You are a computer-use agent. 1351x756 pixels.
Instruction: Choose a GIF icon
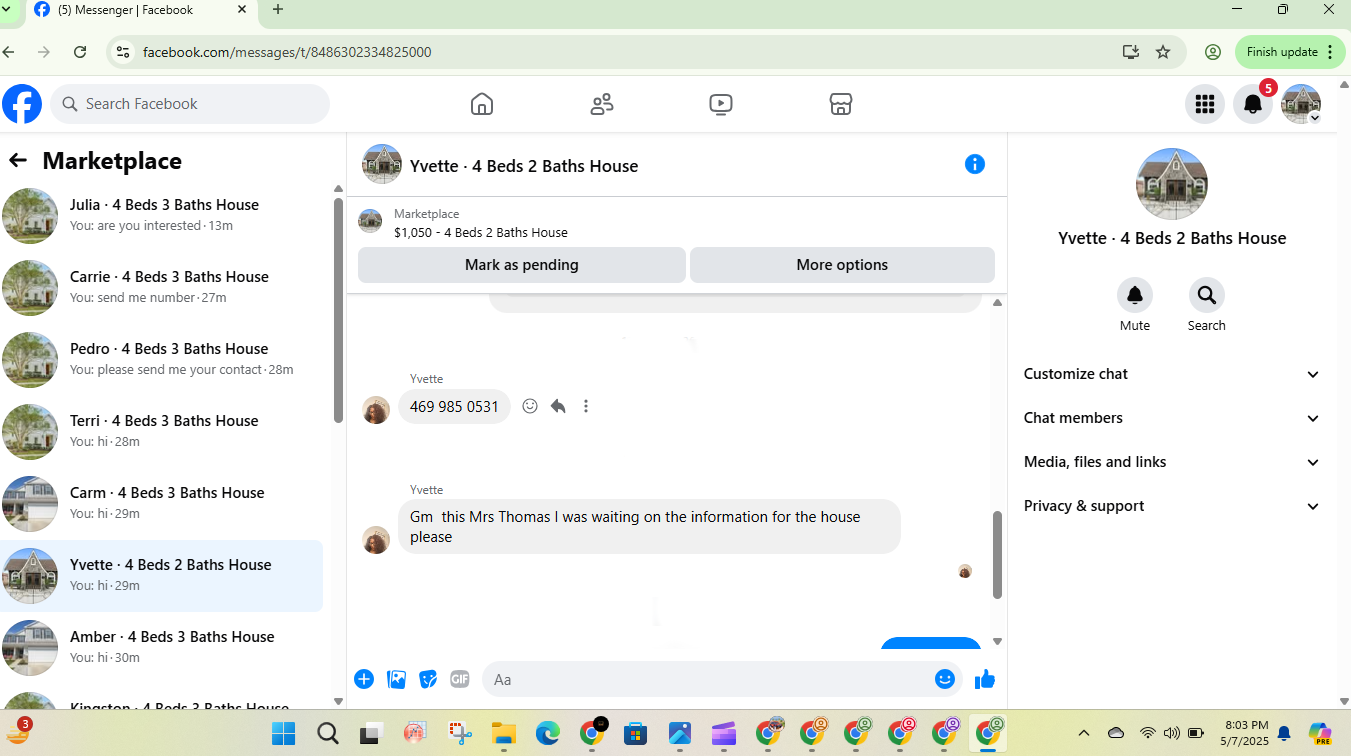tap(460, 679)
